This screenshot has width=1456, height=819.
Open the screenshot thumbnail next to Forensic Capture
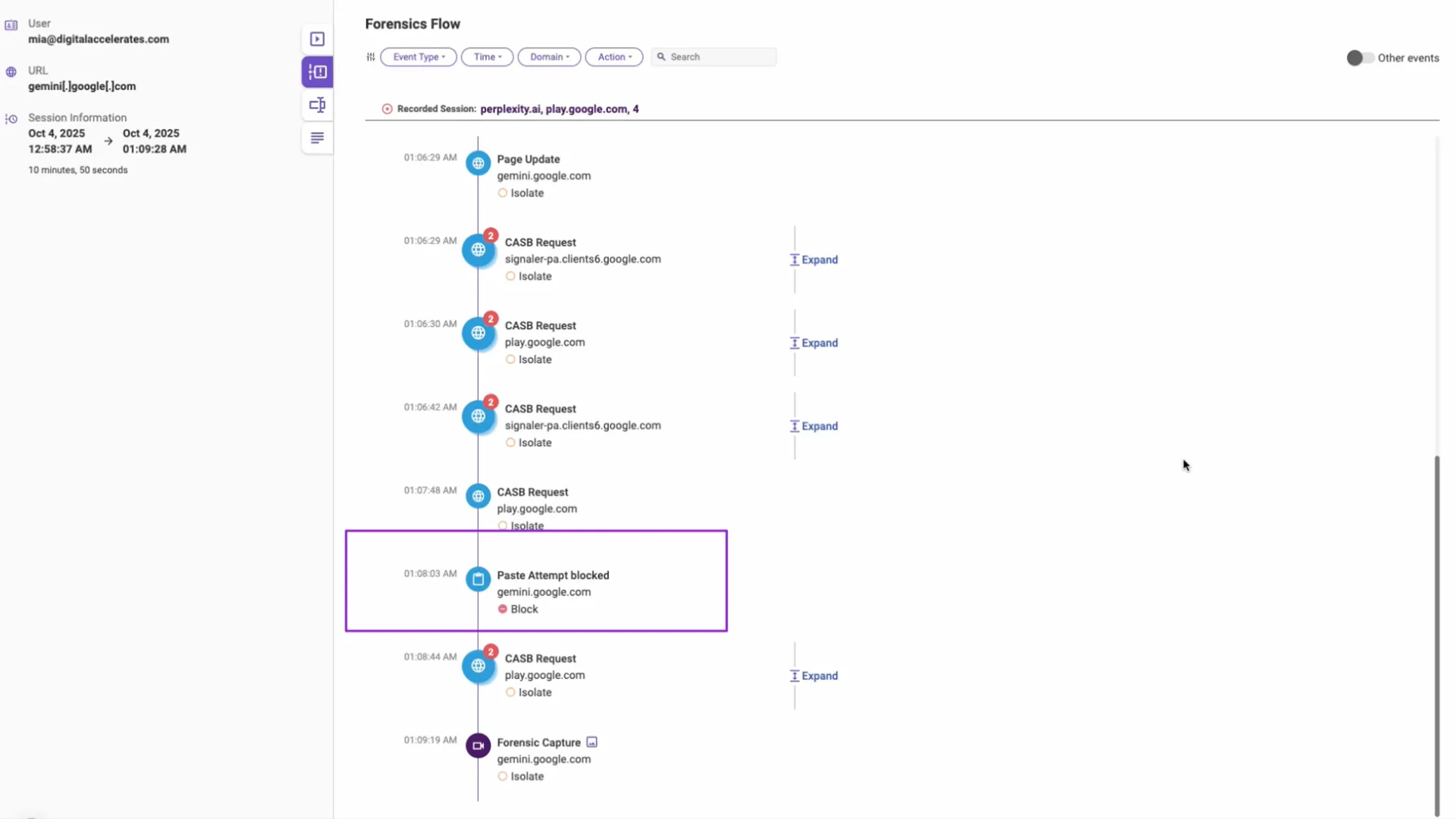click(x=591, y=742)
